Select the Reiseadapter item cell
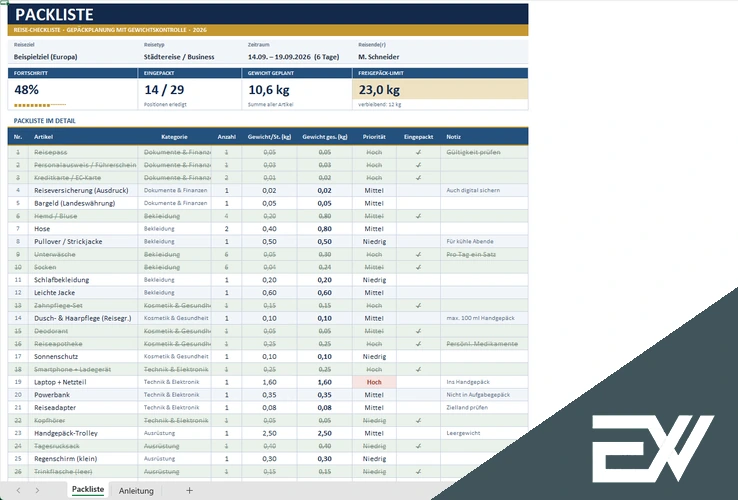Image resolution: width=738 pixels, height=500 pixels. tap(83, 408)
